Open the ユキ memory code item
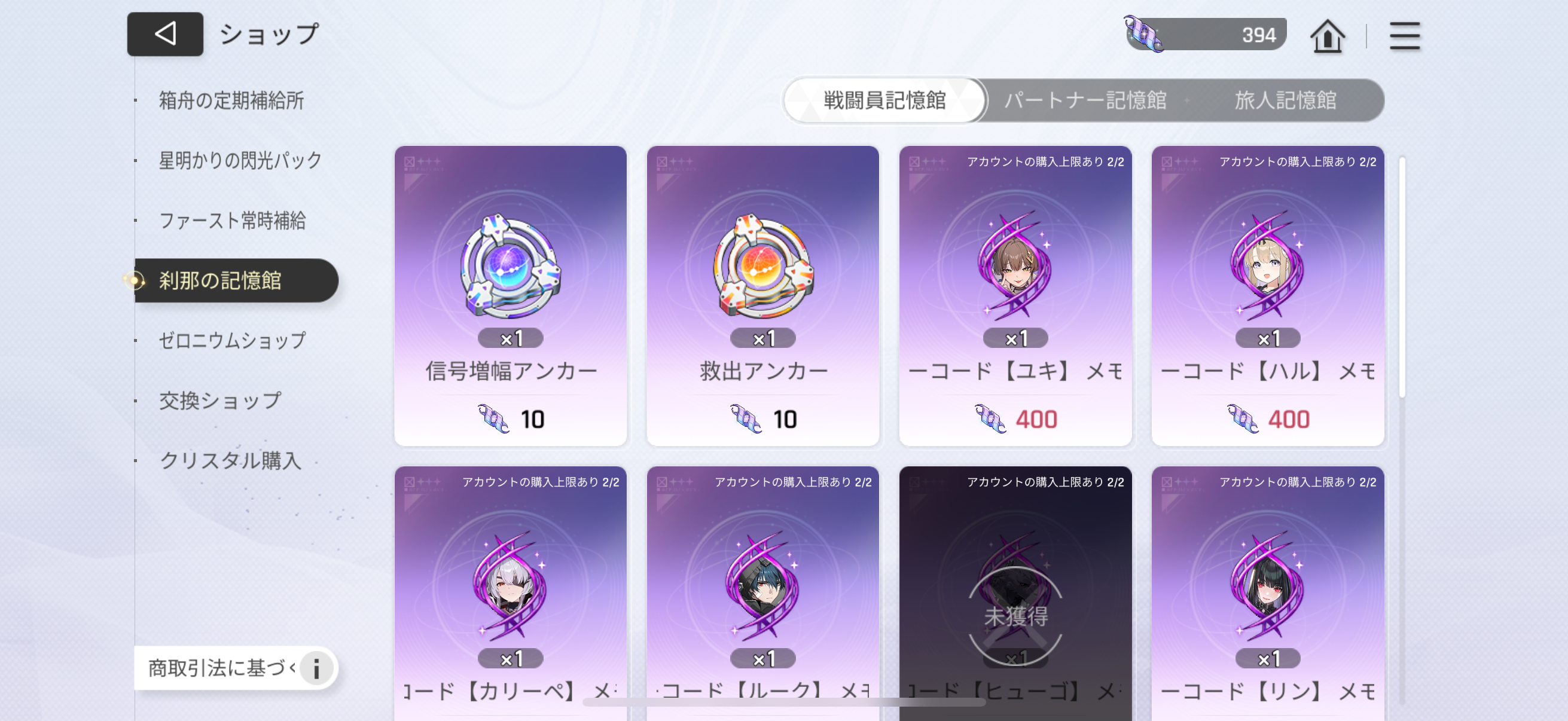The image size is (1568, 721). [x=1015, y=296]
